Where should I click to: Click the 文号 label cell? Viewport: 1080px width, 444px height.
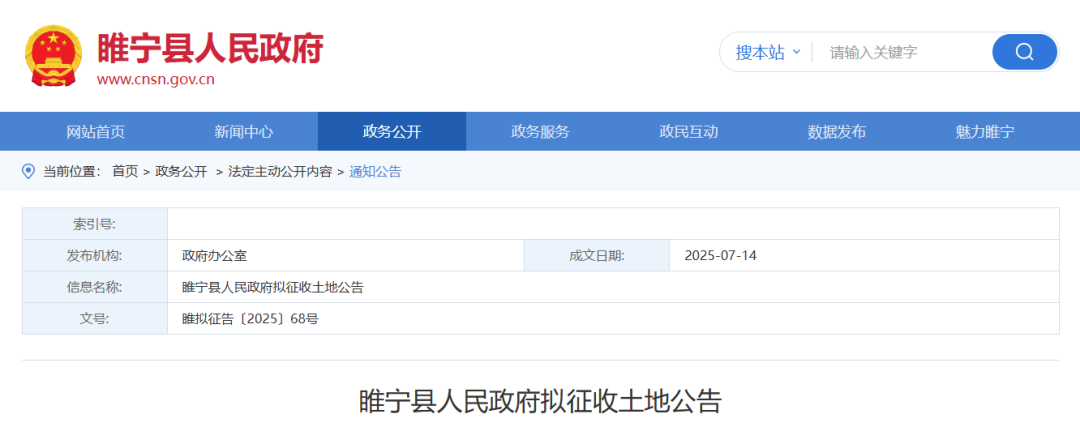(x=95, y=319)
